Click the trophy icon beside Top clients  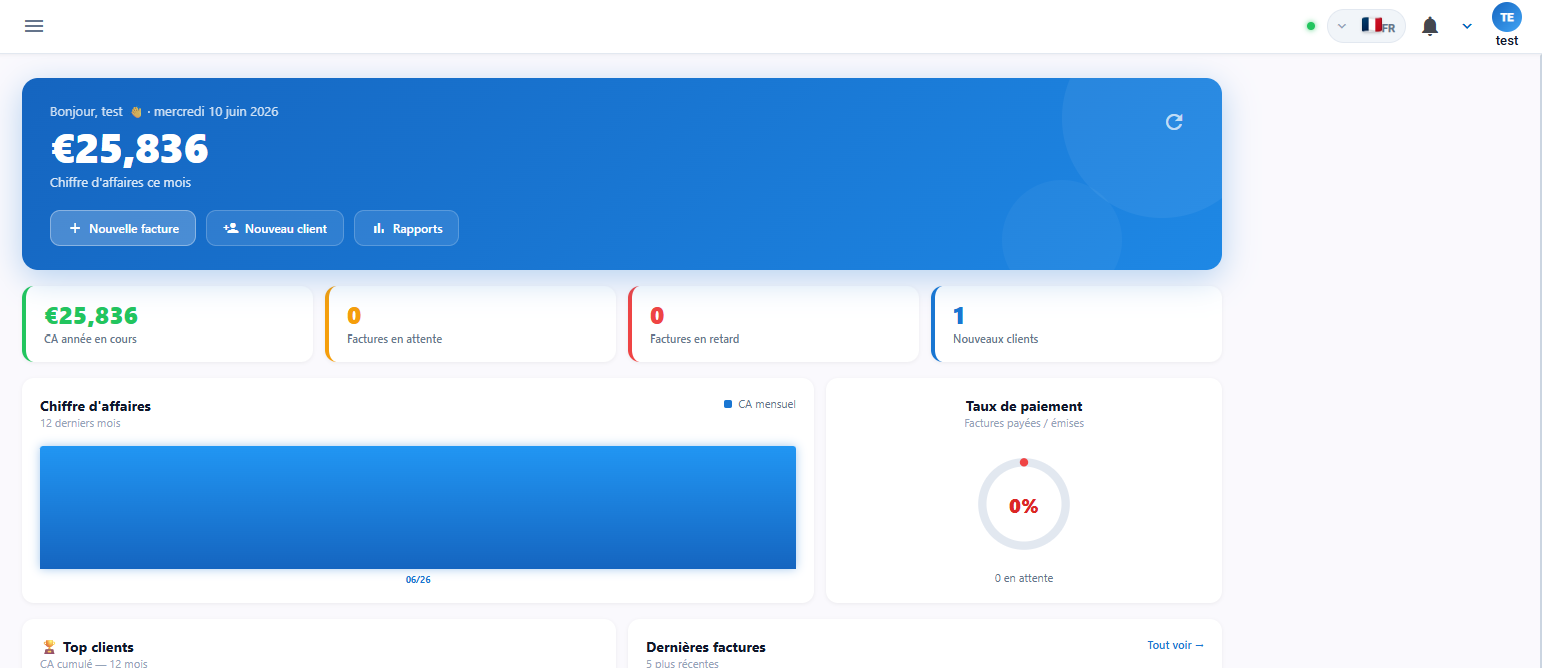point(48,647)
